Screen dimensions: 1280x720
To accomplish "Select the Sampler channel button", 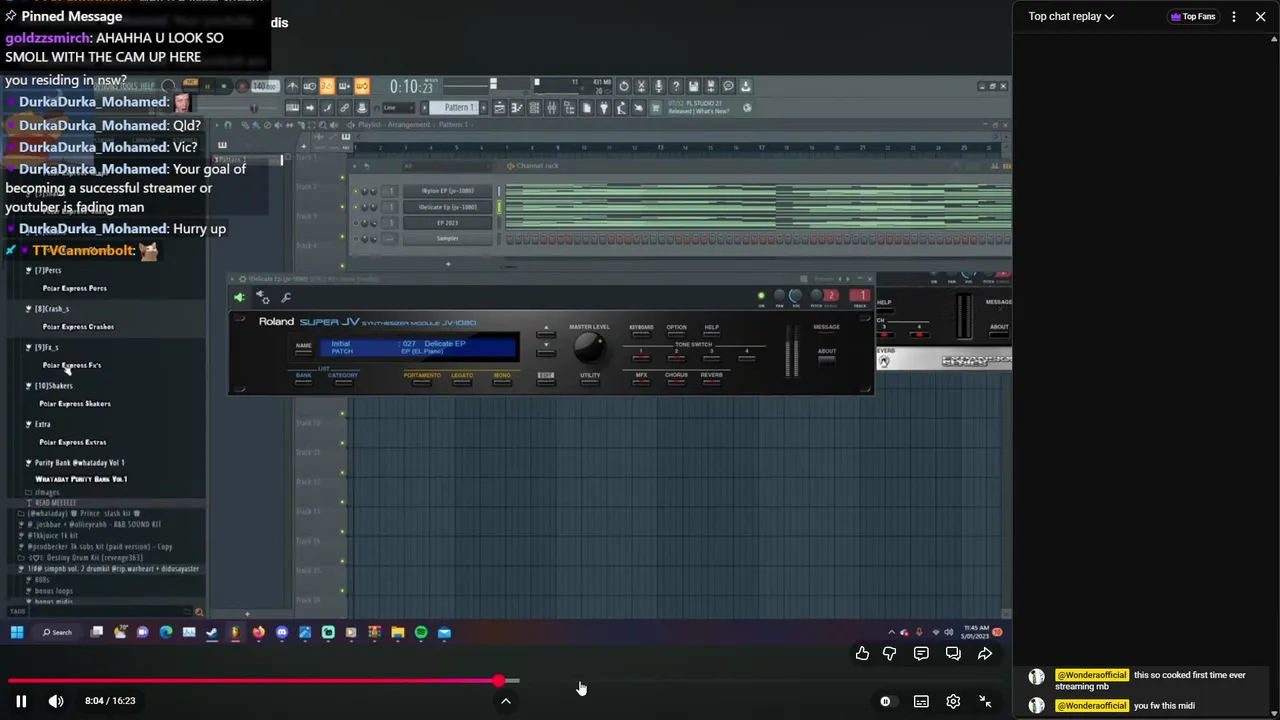I will pos(447,239).
